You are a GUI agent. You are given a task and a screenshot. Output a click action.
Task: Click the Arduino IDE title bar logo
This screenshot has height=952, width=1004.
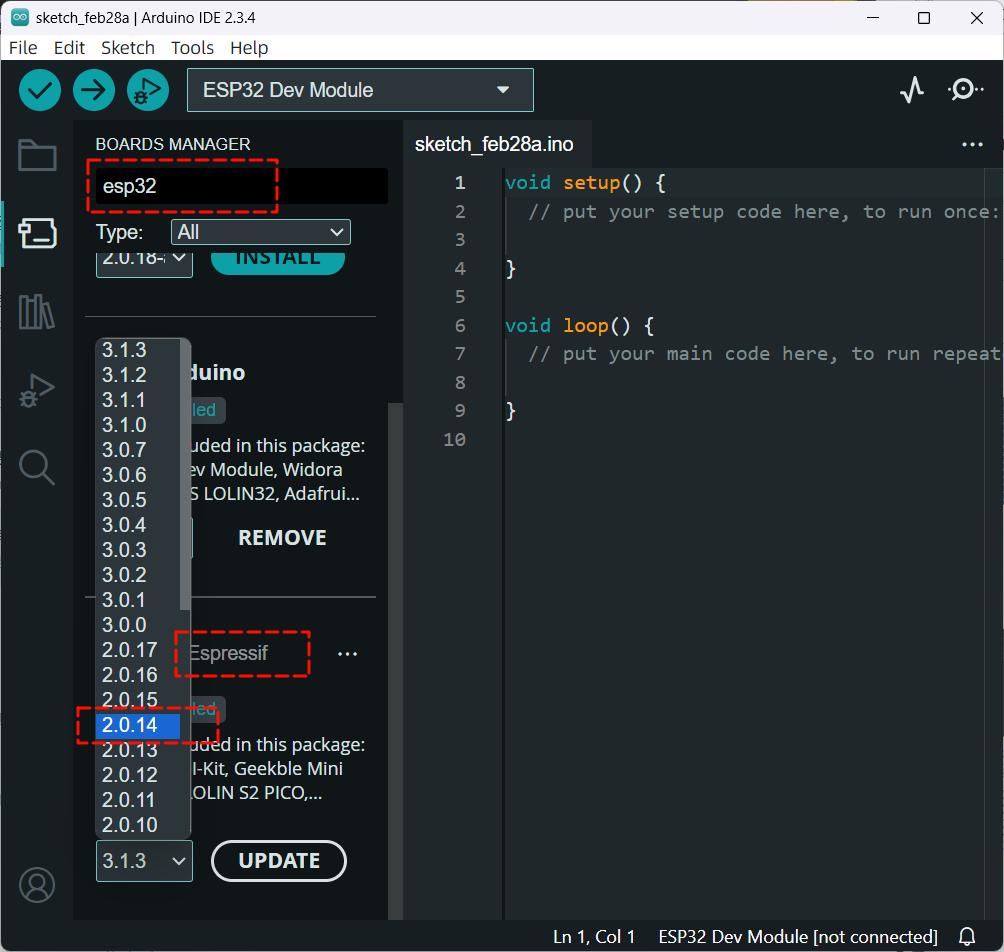click(x=20, y=17)
